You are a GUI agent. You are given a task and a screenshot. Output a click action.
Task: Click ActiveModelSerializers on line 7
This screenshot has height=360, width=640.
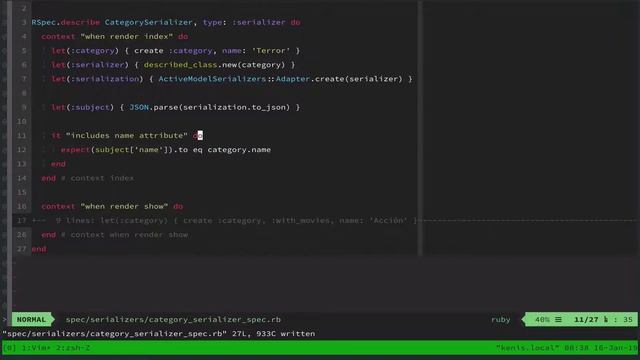[212, 79]
